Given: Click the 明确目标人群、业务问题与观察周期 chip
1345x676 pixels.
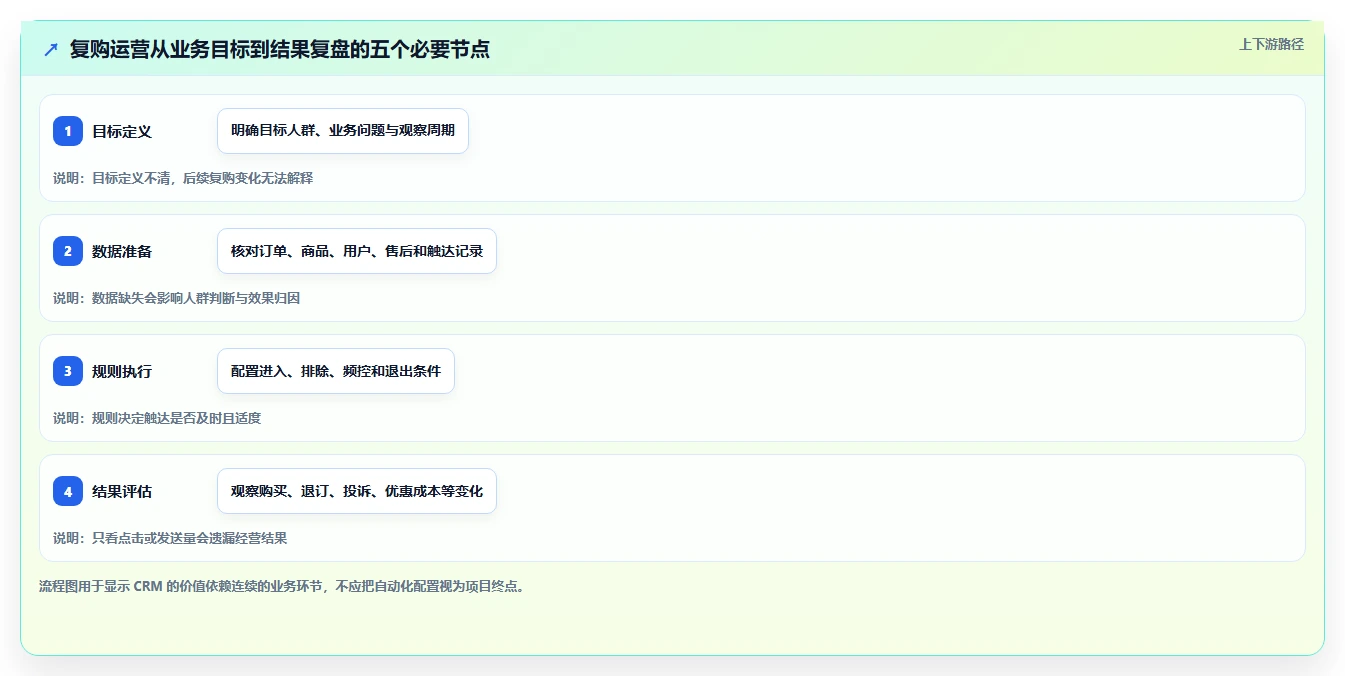Looking at the screenshot, I should coord(343,131).
